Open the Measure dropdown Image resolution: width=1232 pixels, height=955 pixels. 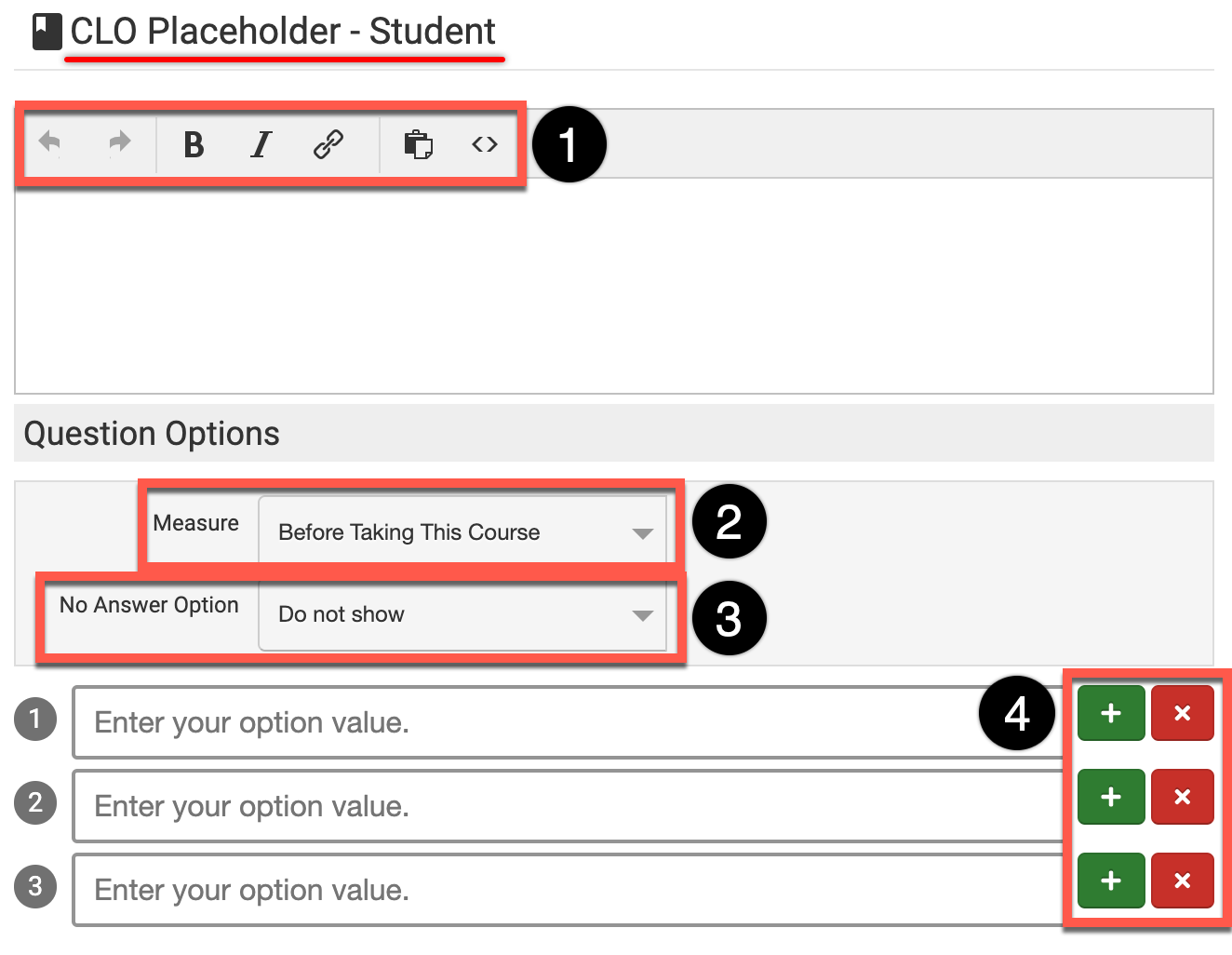[x=462, y=531]
